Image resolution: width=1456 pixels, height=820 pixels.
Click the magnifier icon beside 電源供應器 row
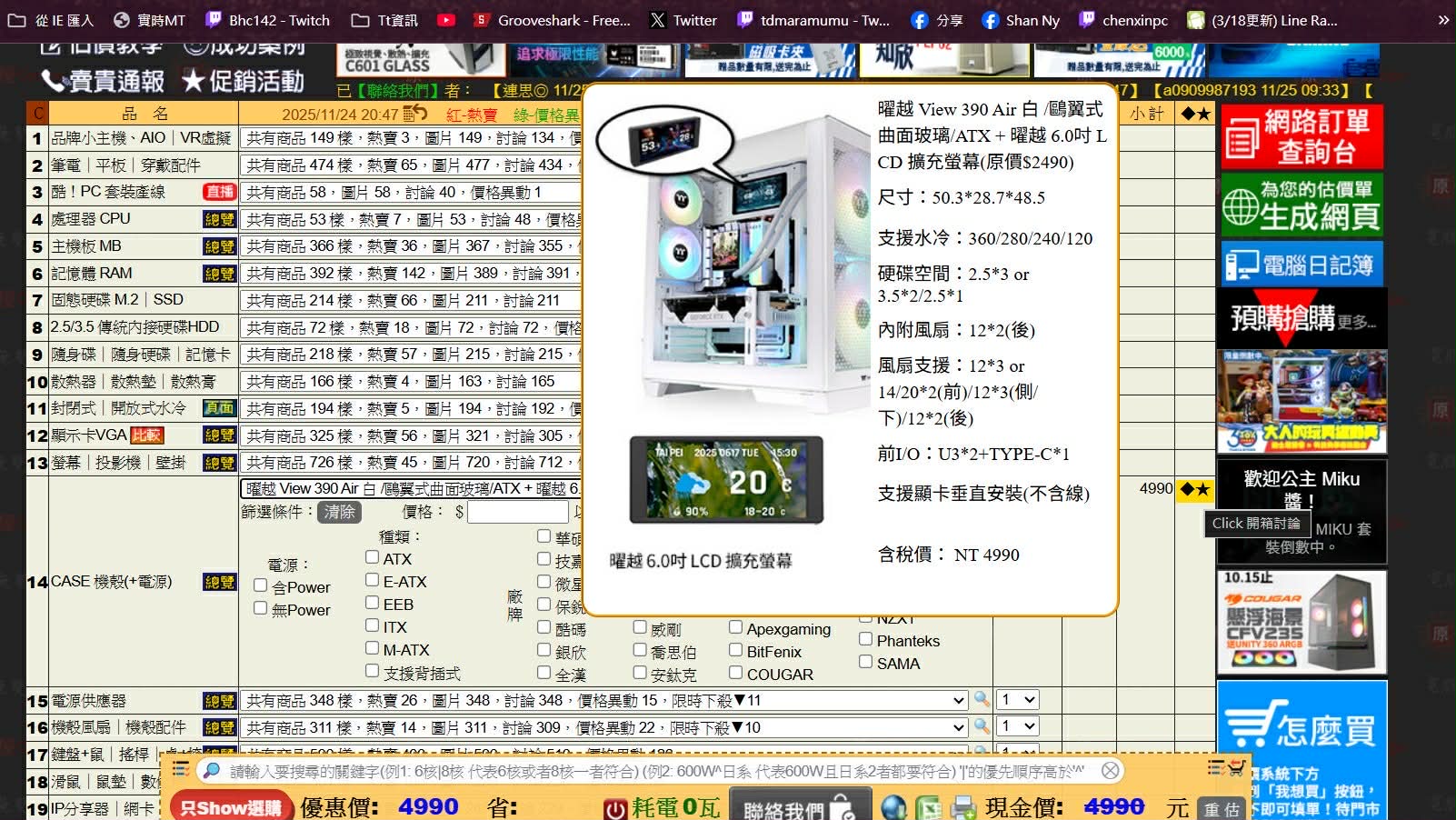click(982, 700)
